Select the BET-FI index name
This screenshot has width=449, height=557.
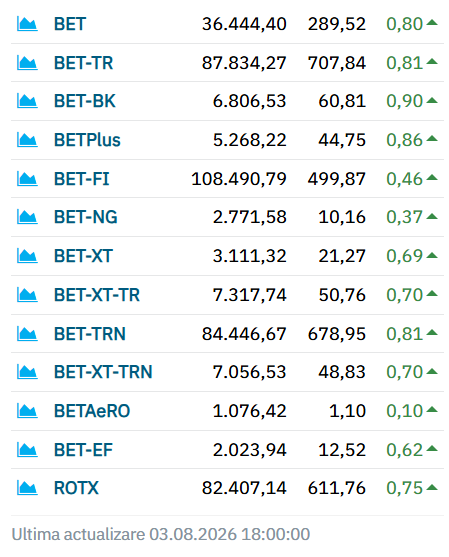pos(81,179)
